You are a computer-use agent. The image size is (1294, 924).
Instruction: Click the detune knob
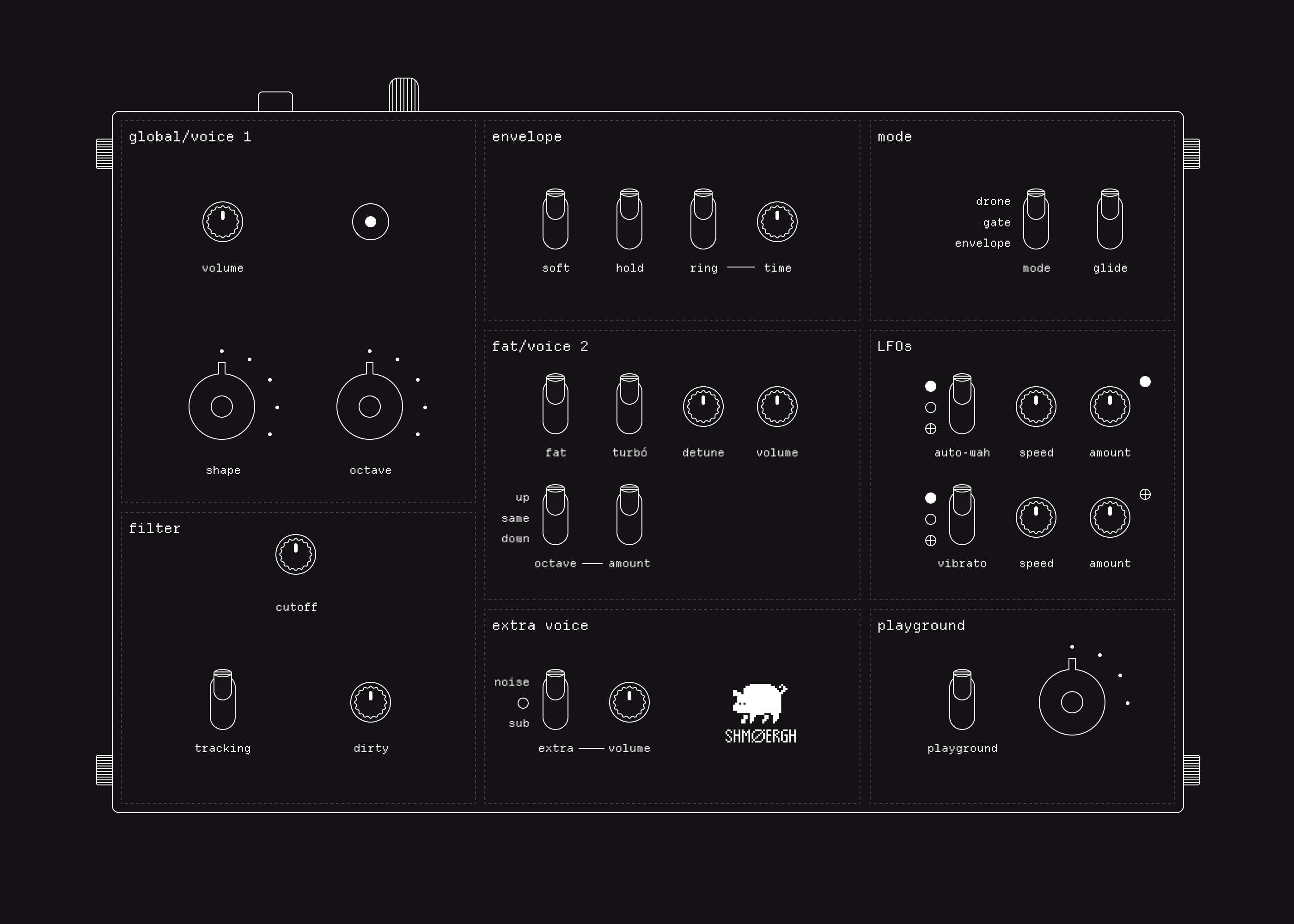click(x=703, y=406)
